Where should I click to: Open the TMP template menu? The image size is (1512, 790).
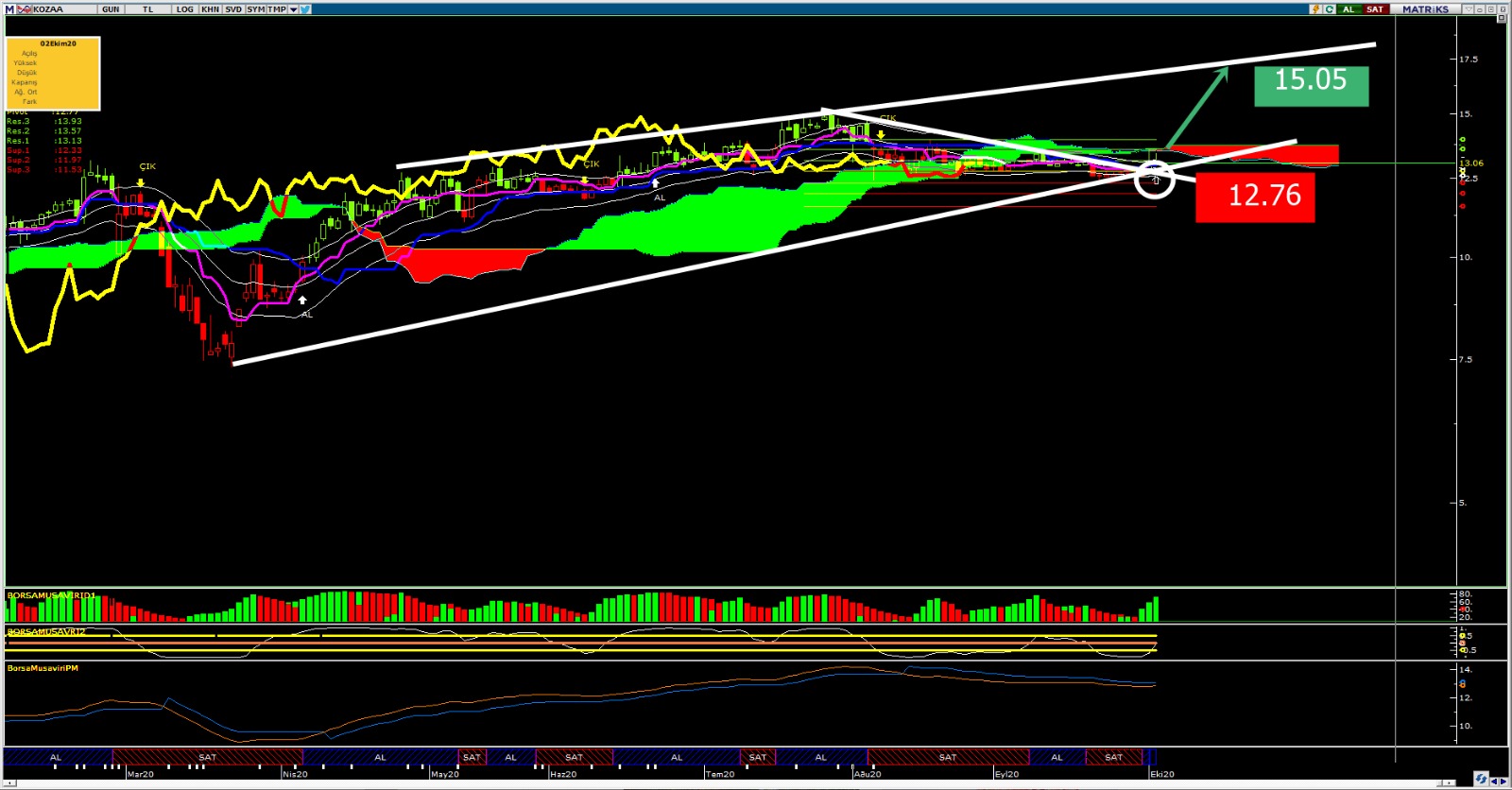[276, 9]
